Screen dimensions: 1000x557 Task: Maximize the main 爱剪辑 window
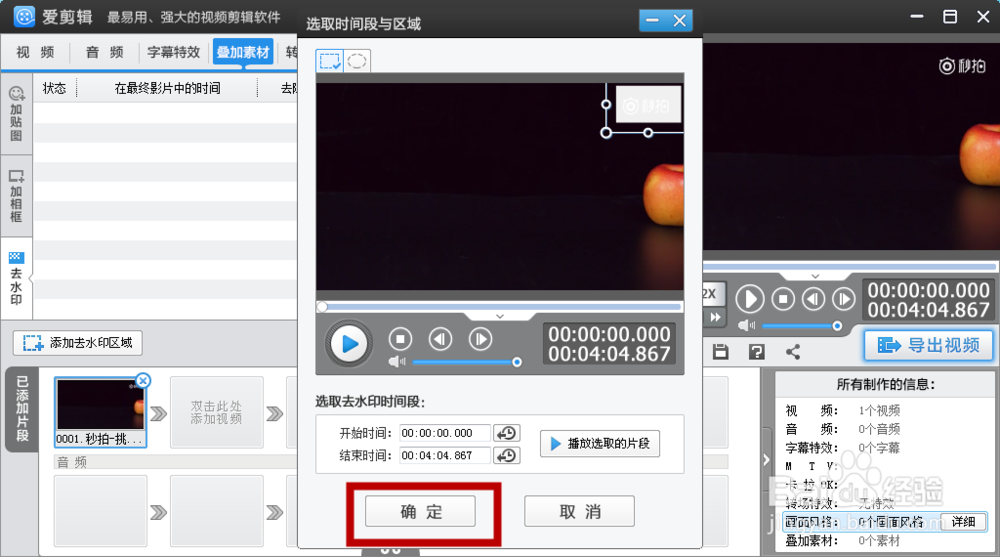[950, 17]
